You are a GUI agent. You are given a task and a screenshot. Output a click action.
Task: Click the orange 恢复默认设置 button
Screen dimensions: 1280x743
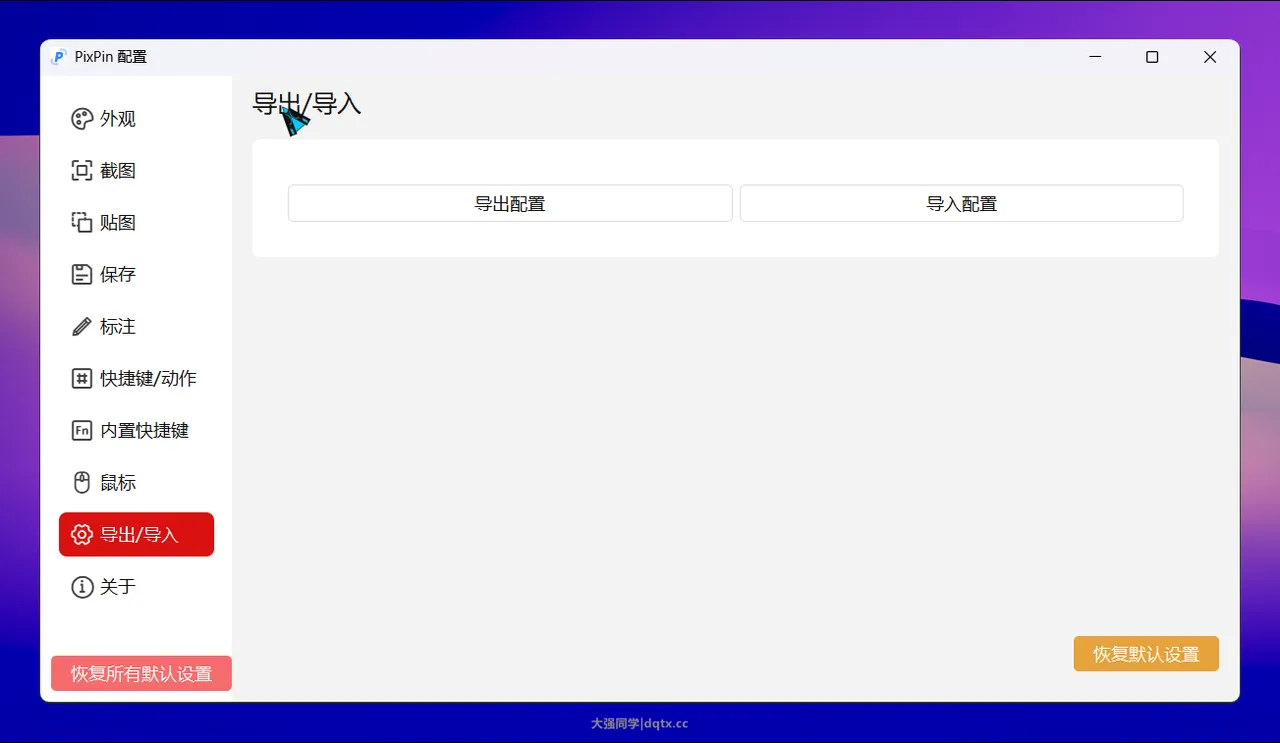[1145, 654]
